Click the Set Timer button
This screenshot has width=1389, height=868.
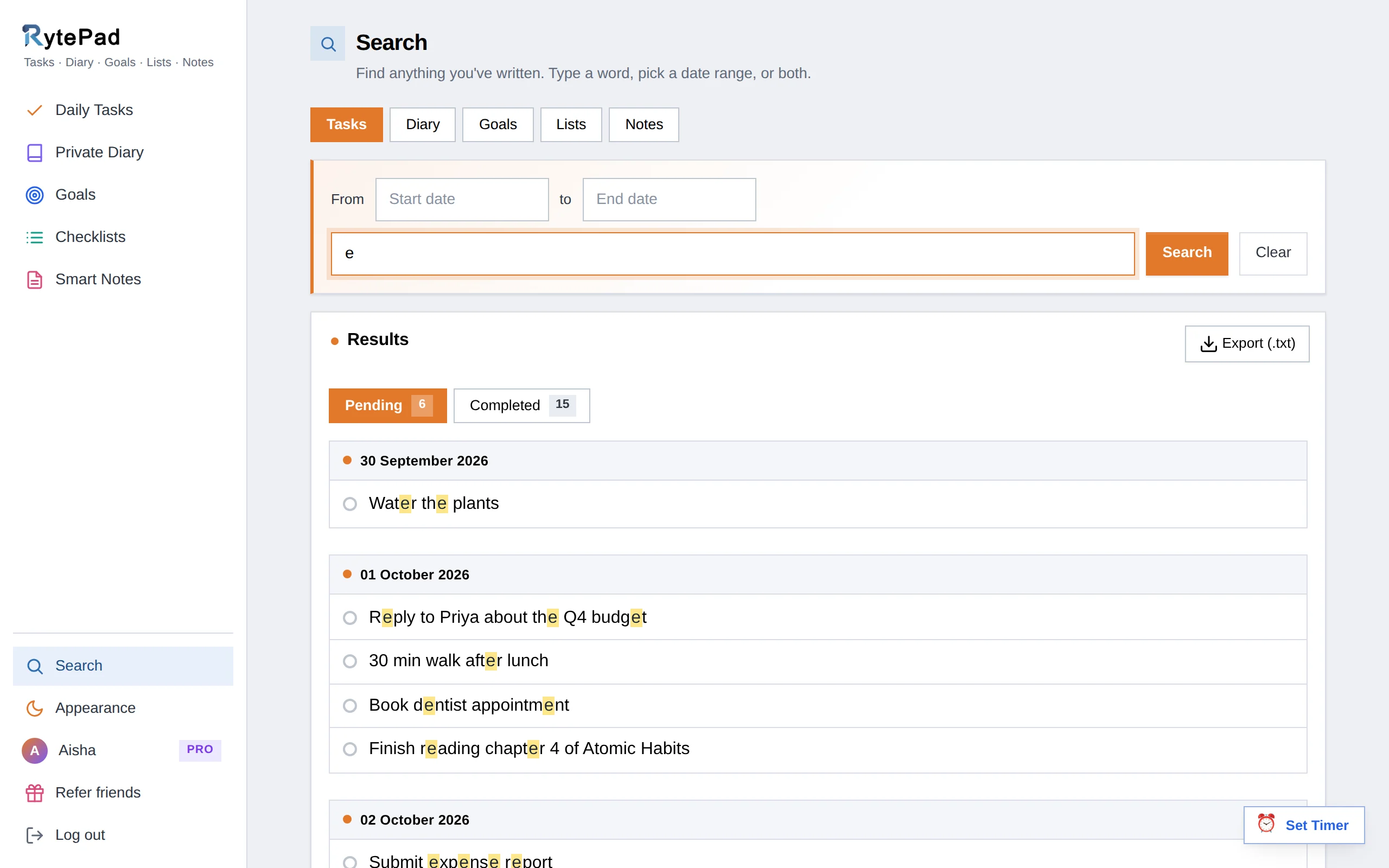(x=1304, y=825)
